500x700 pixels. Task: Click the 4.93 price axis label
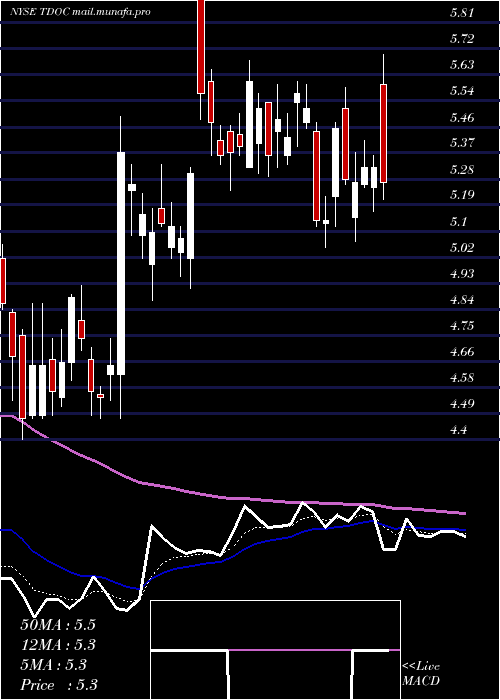[462, 274]
